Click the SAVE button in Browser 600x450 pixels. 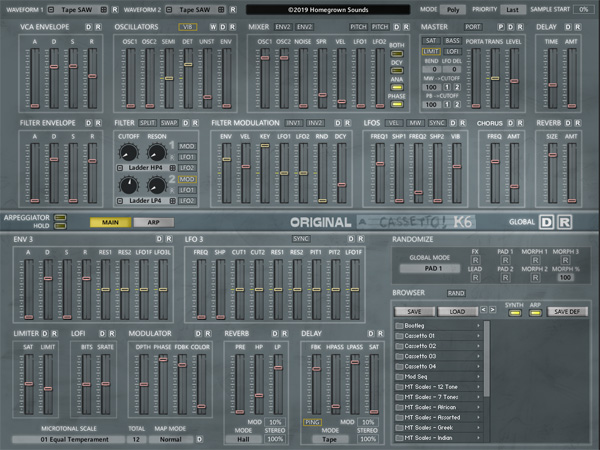coord(413,311)
